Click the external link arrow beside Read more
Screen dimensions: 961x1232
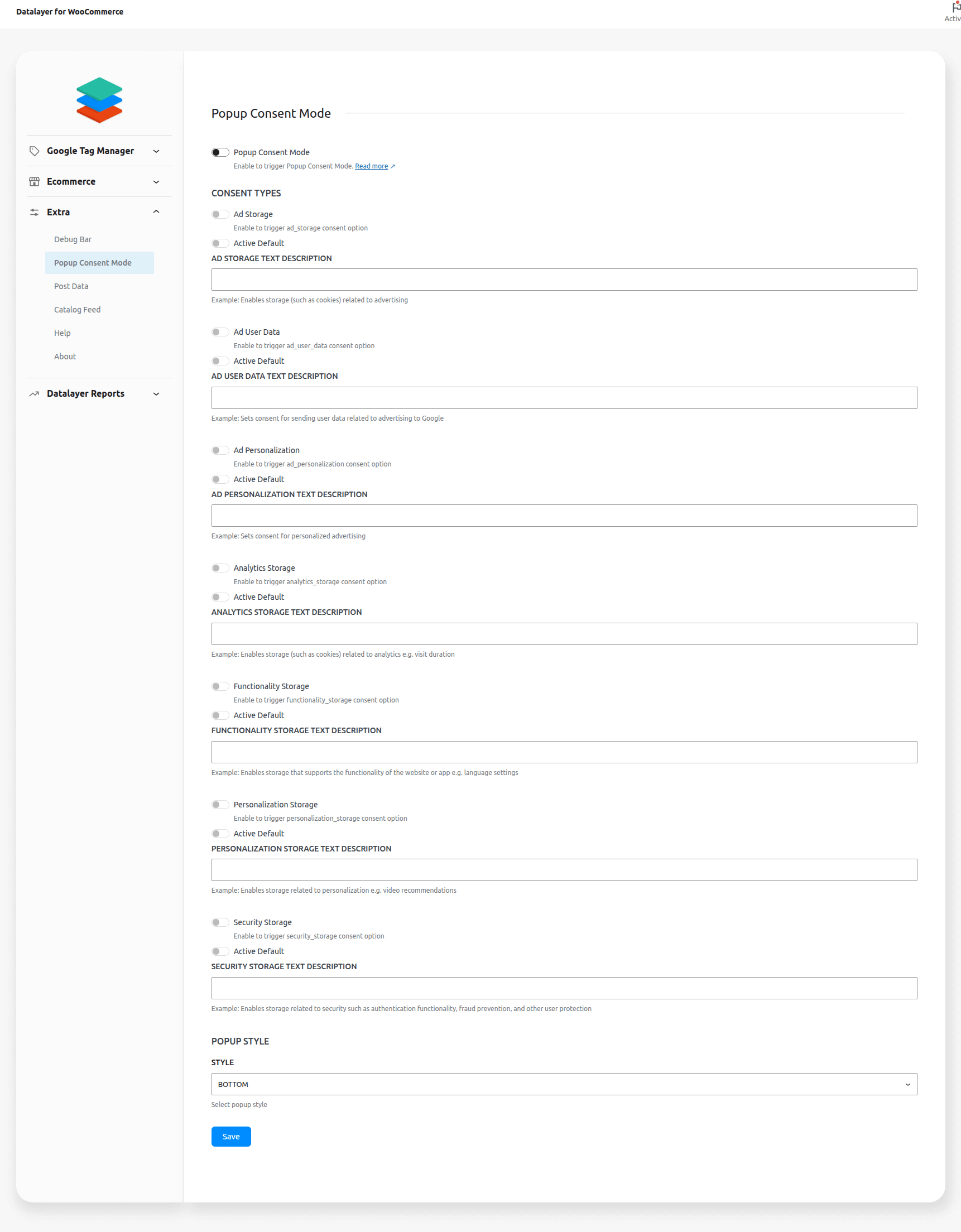pos(393,166)
